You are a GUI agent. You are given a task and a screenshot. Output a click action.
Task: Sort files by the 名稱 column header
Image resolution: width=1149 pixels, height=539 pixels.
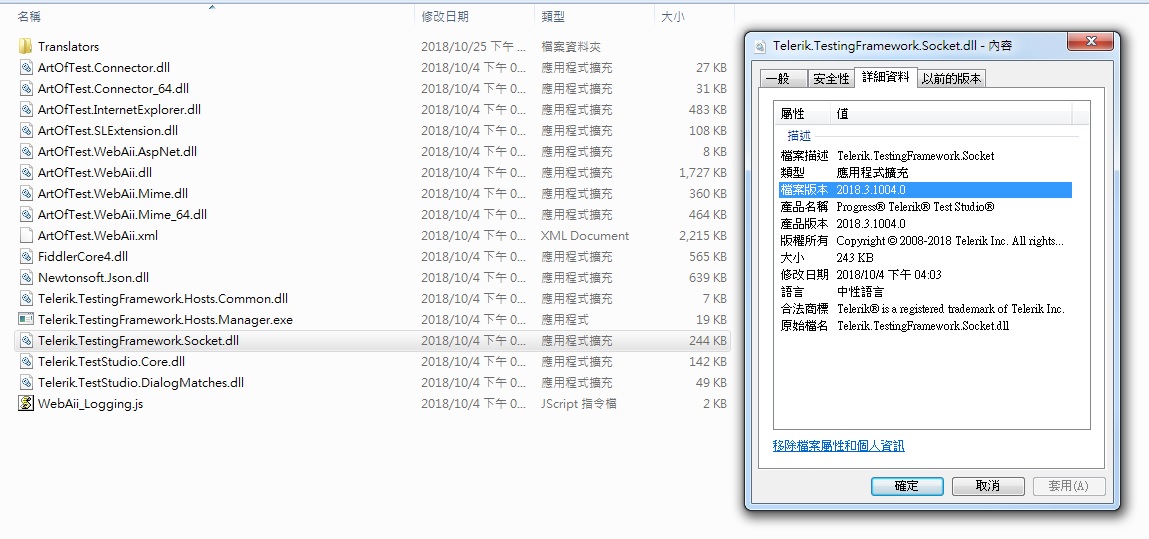pos(29,17)
